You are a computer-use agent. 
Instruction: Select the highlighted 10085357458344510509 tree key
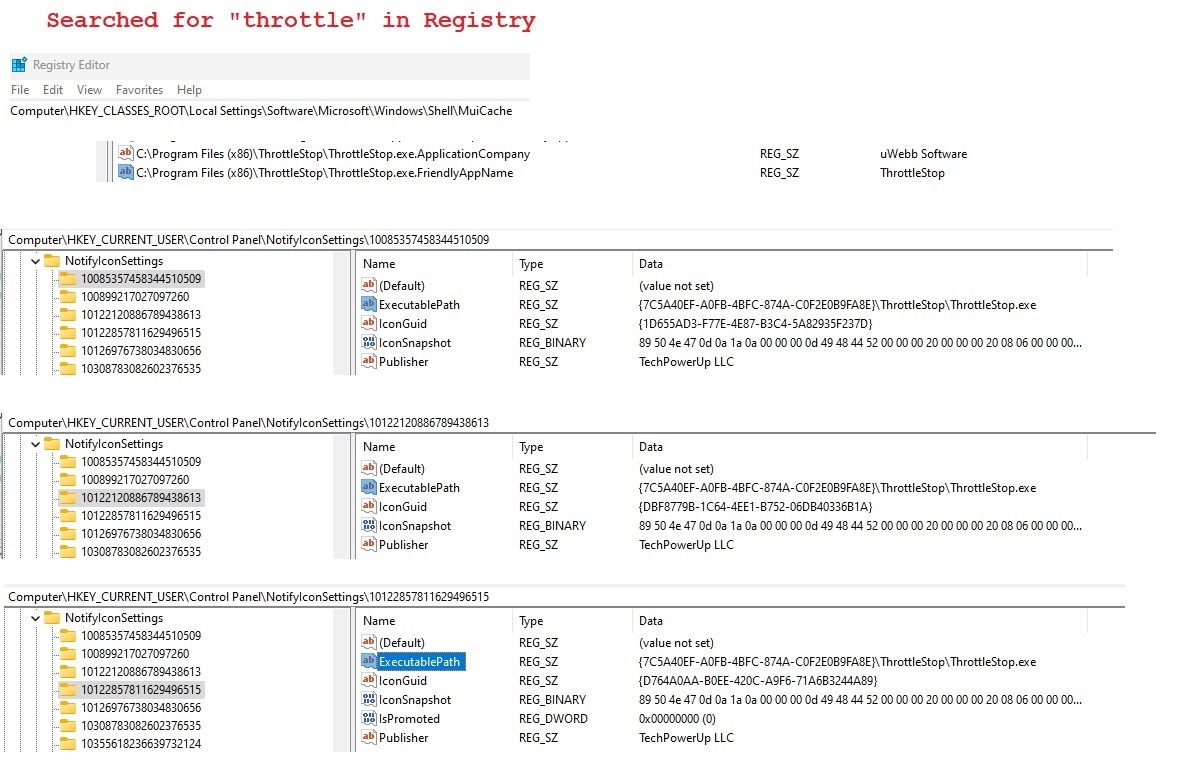[x=141, y=279]
